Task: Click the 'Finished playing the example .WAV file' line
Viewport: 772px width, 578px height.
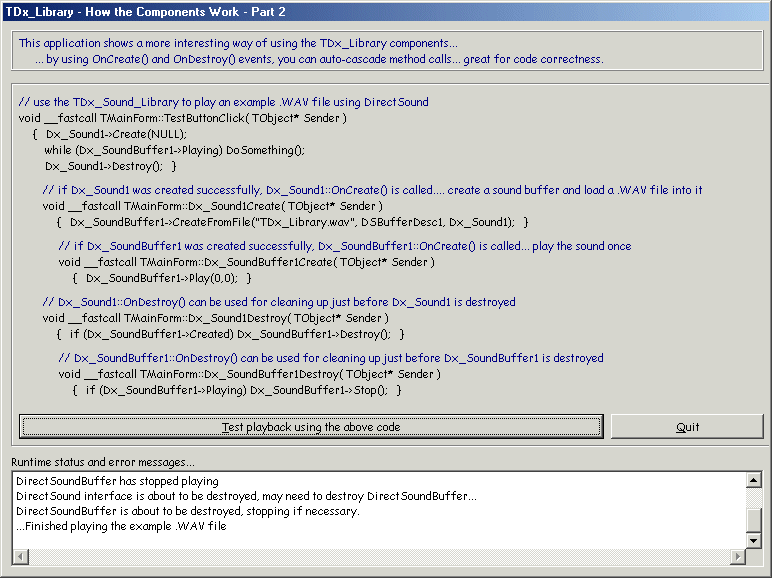Action: click(121, 527)
